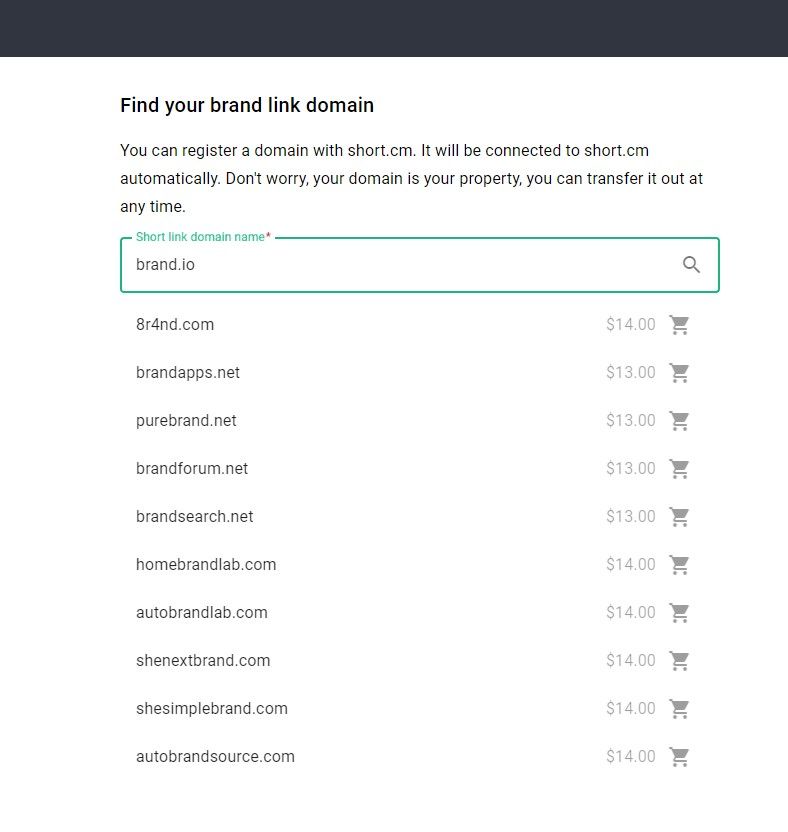The width and height of the screenshot is (788, 832).
Task: Open the purebrand.net listing
Action: pos(185,420)
